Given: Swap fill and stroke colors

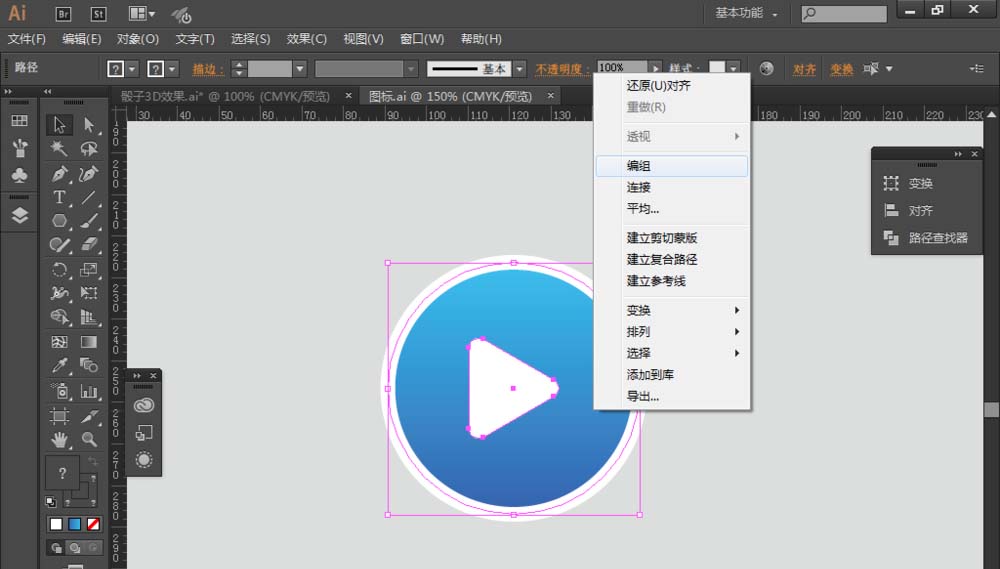Looking at the screenshot, I should pos(92,461).
